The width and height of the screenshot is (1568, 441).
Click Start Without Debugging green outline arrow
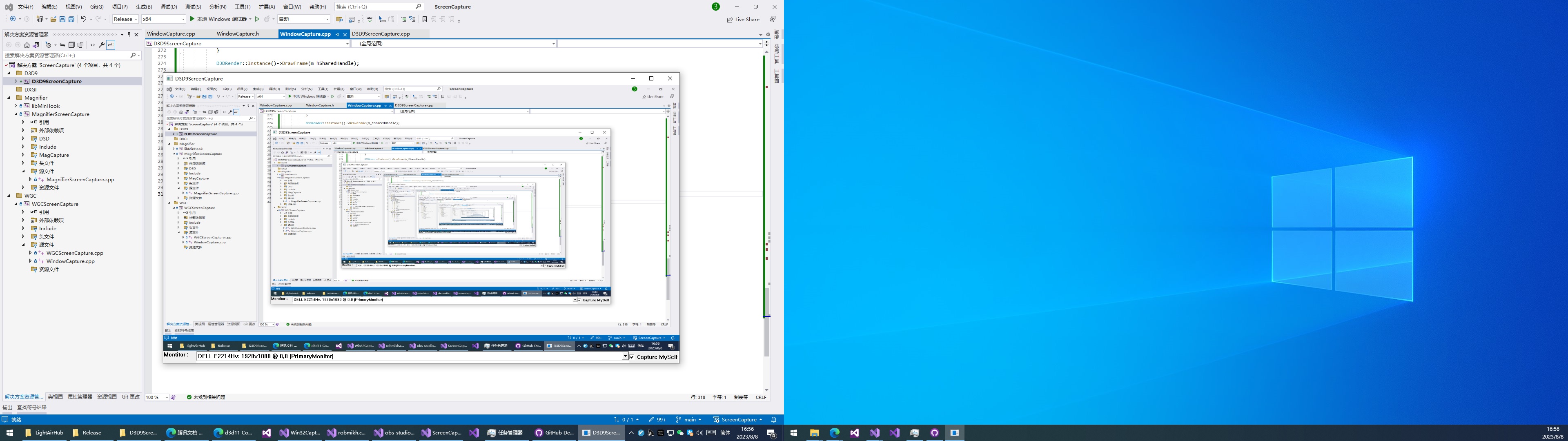point(257,19)
